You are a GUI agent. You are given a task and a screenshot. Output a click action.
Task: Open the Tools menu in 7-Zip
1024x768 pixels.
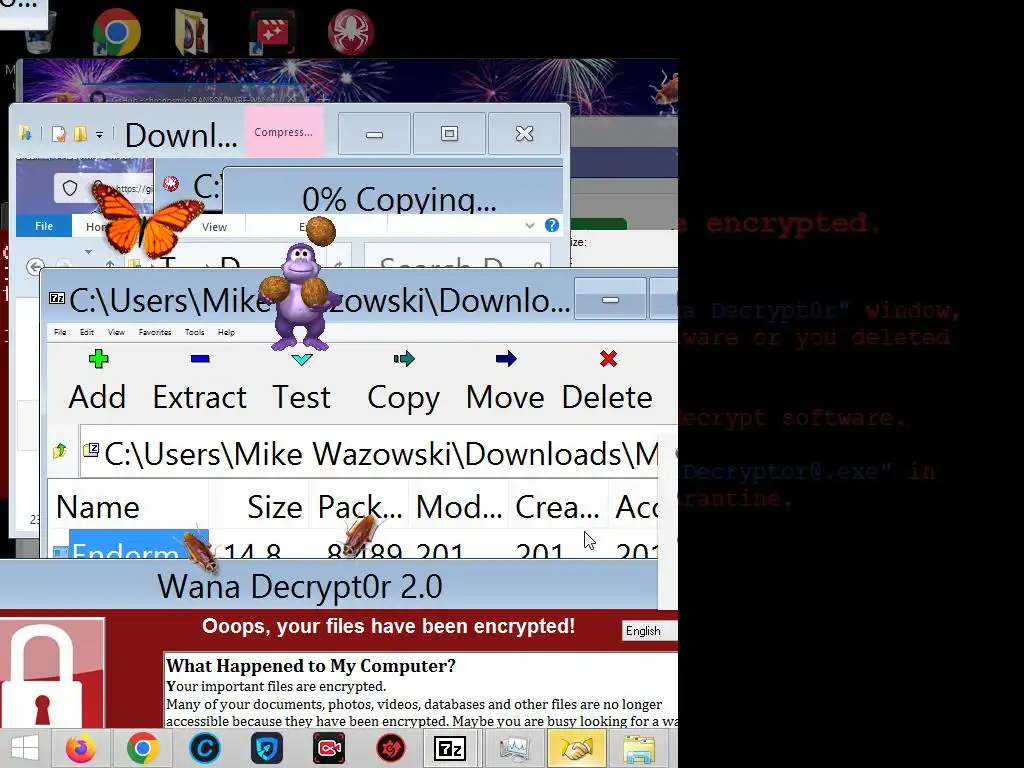click(x=195, y=332)
